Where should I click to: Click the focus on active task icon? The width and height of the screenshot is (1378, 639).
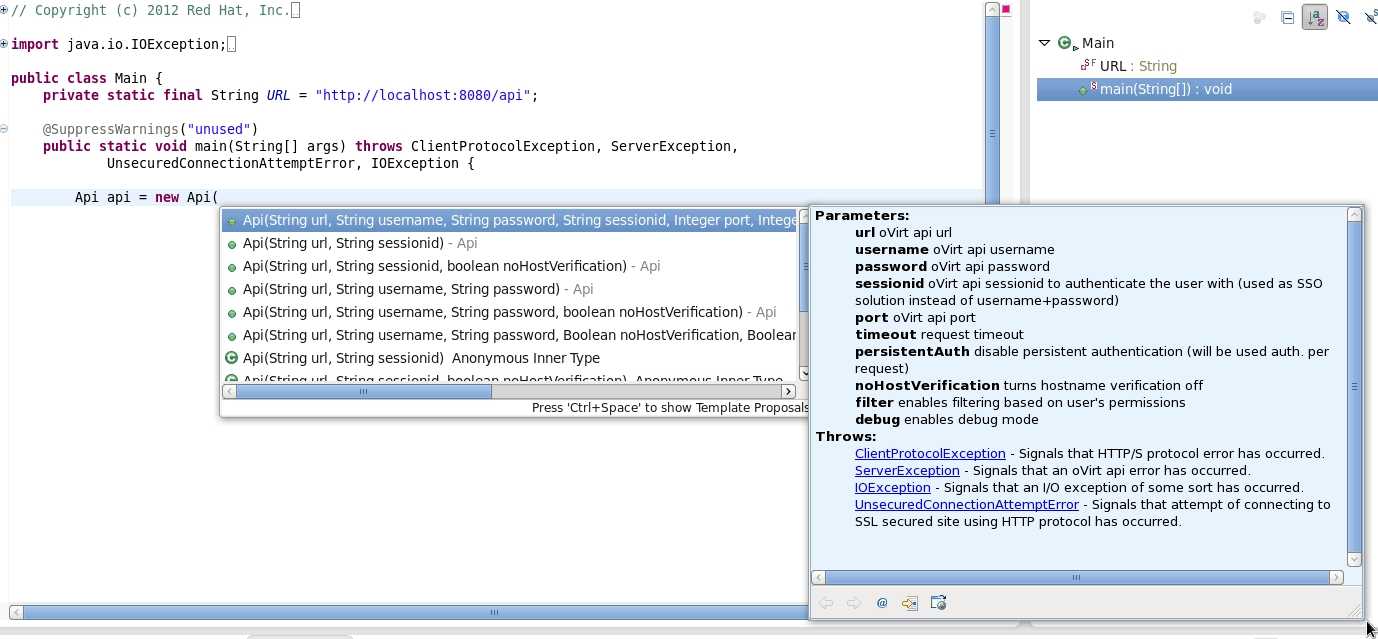pyautogui.click(x=1259, y=17)
